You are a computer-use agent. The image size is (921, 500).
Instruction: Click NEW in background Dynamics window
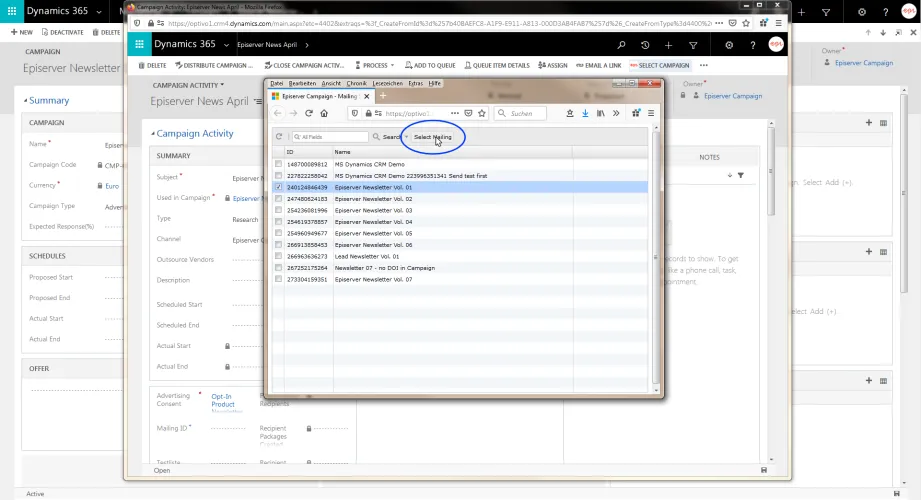pos(22,32)
